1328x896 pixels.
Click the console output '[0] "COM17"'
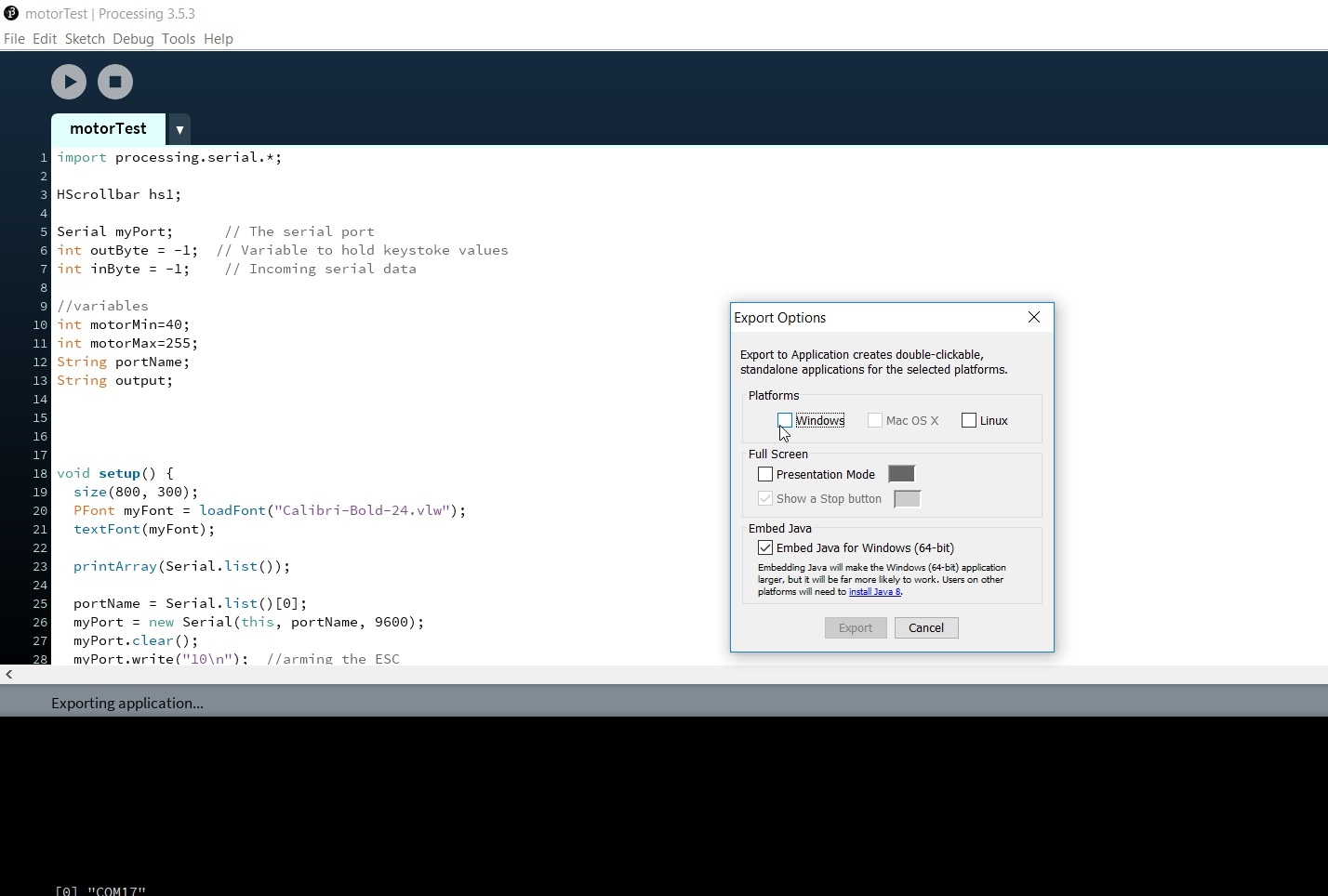point(100,890)
